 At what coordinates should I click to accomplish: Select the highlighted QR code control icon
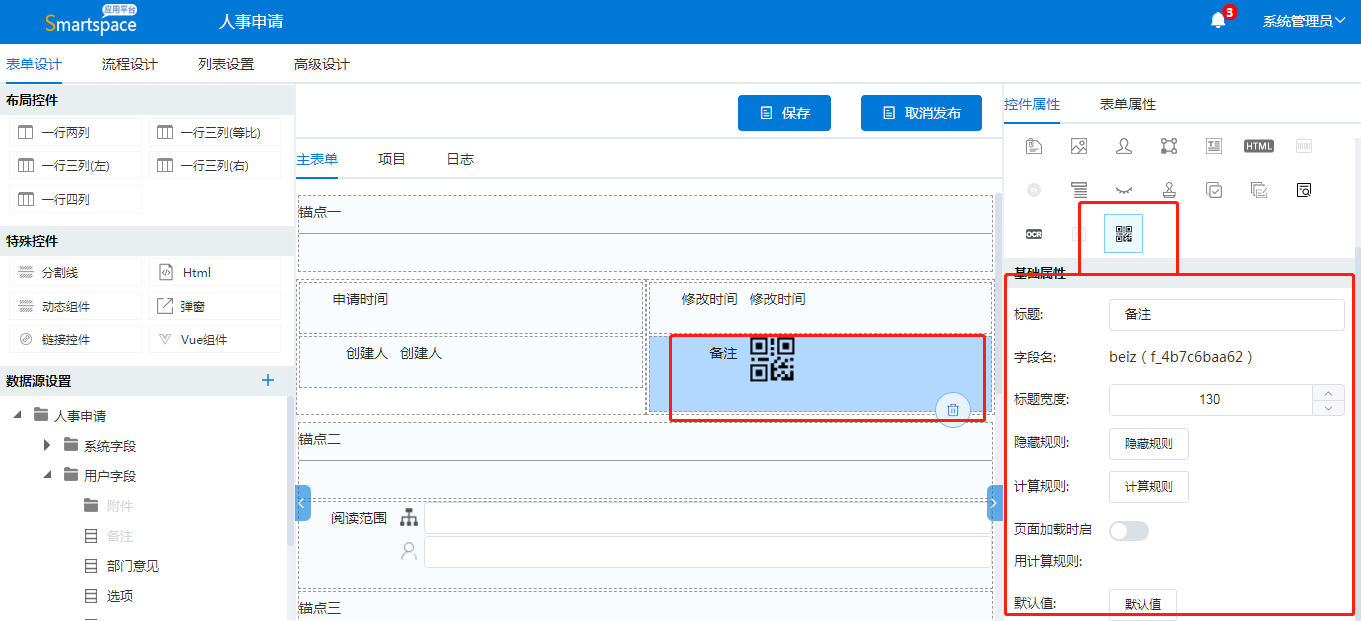coord(1124,234)
